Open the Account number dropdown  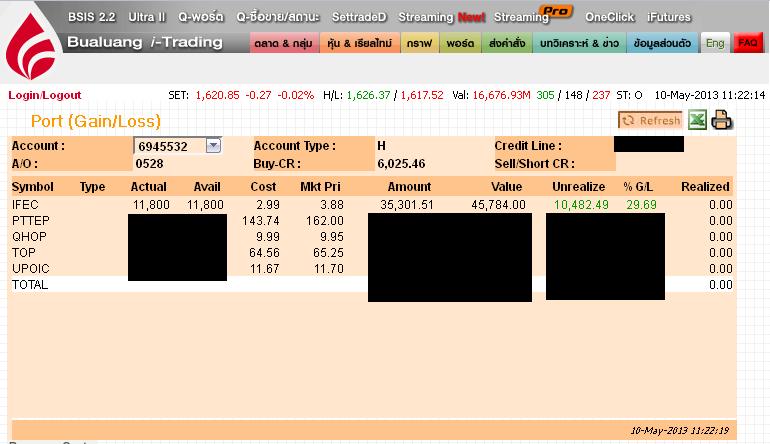point(213,146)
